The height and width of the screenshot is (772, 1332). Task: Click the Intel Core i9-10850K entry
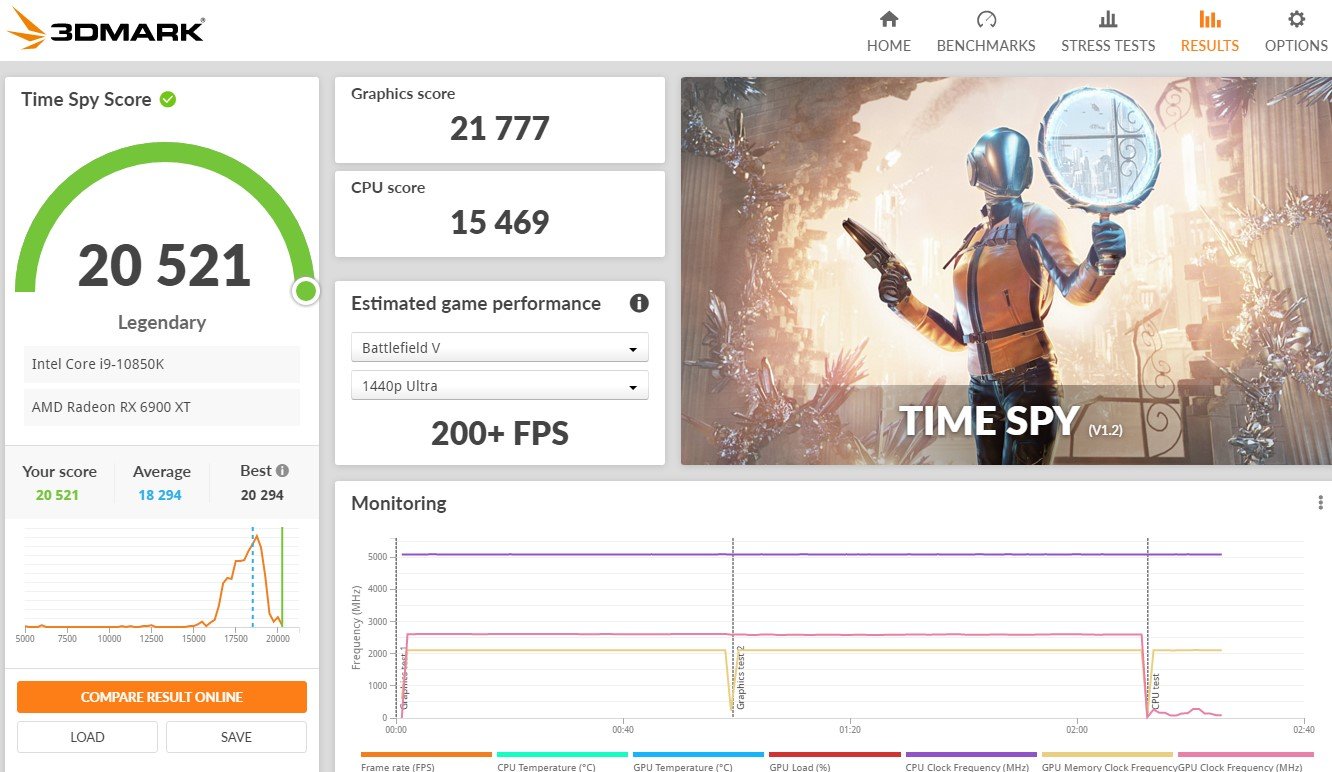click(x=162, y=364)
